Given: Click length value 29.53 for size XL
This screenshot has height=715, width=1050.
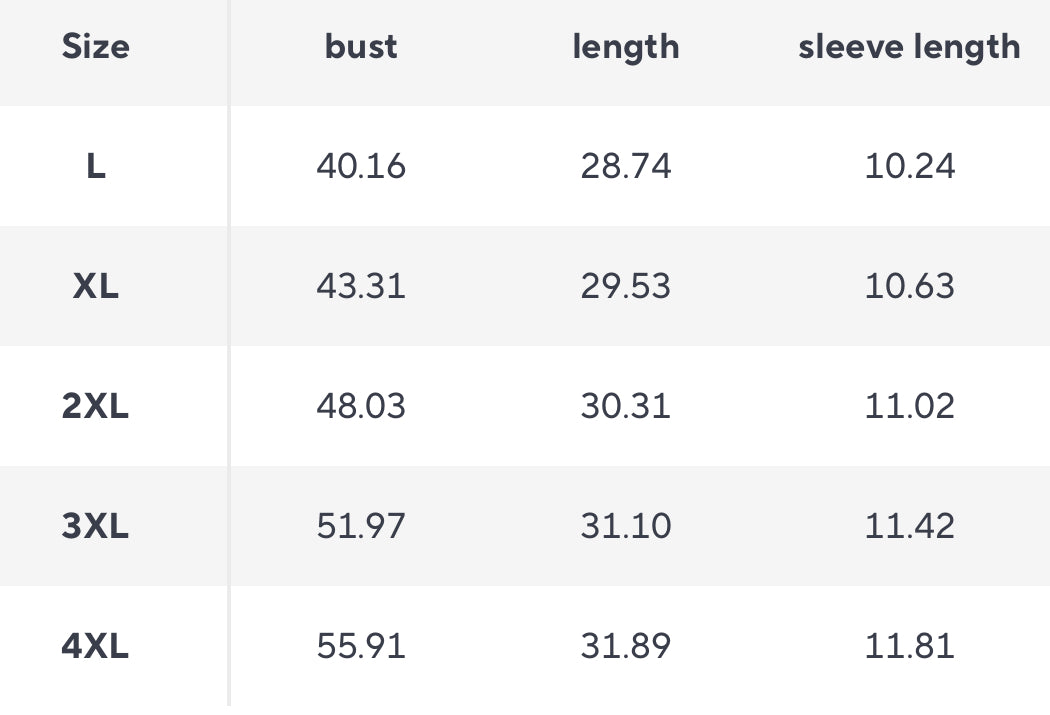Looking at the screenshot, I should [x=626, y=286].
